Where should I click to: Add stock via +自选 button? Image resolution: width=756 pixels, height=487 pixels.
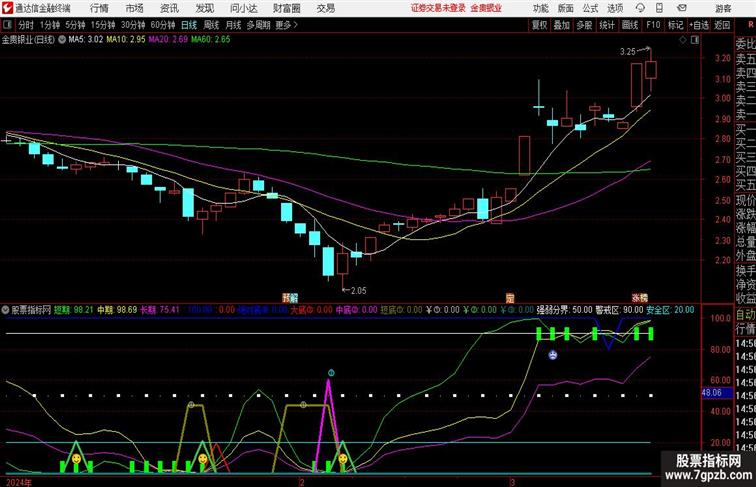pyautogui.click(x=699, y=25)
